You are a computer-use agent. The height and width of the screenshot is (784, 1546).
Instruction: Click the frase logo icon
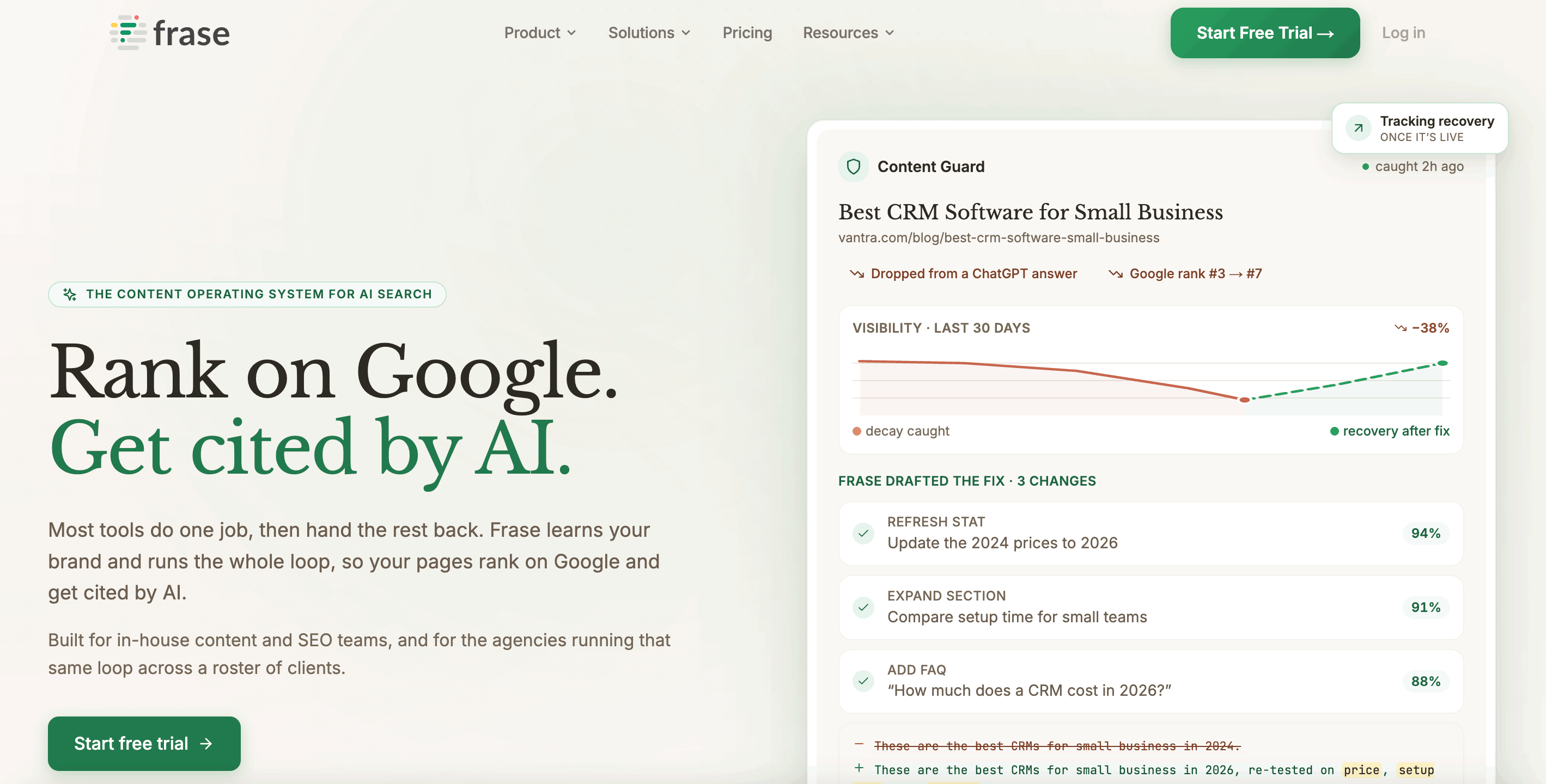click(129, 32)
